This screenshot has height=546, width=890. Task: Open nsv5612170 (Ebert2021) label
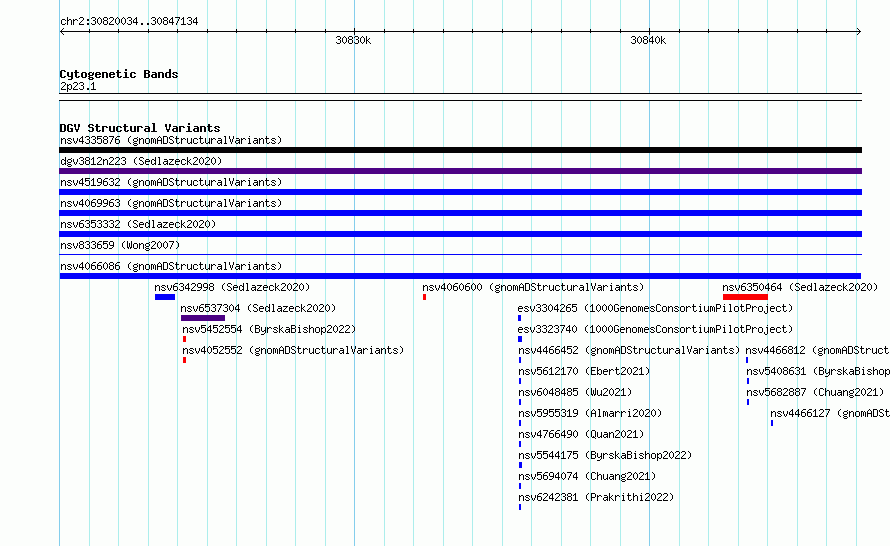[x=584, y=371]
